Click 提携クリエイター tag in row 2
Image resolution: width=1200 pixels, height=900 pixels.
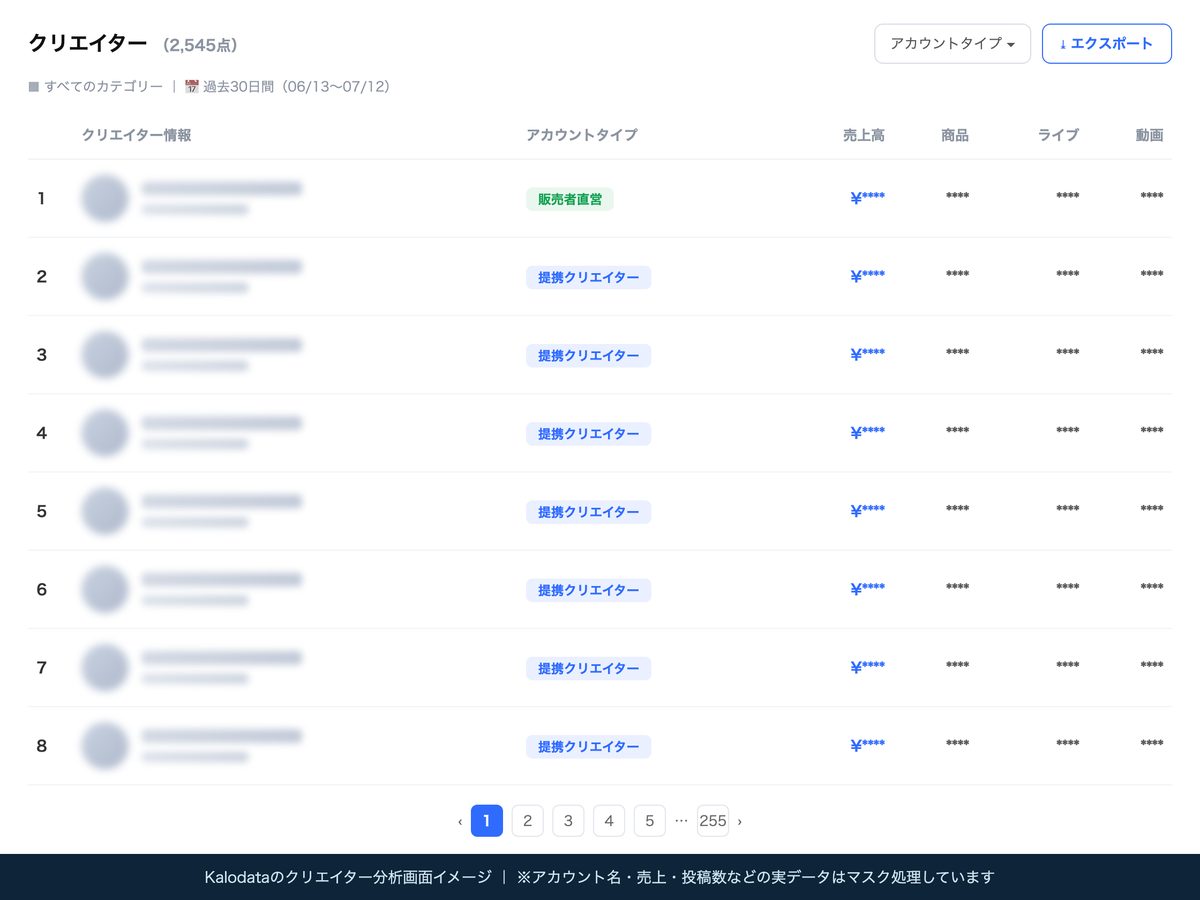click(x=589, y=277)
